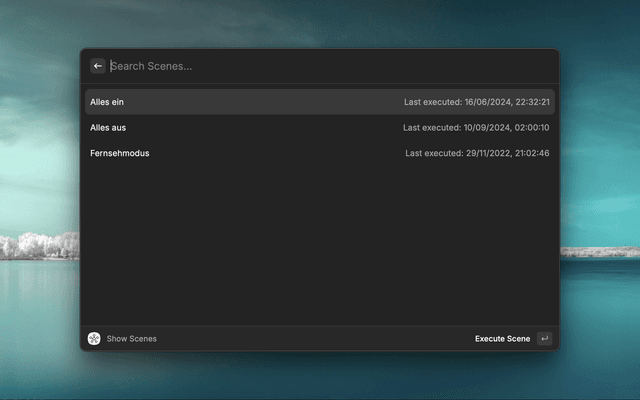Viewport: 640px width, 400px height.
Task: Click the shoreline right of the window
Action: coord(598,251)
